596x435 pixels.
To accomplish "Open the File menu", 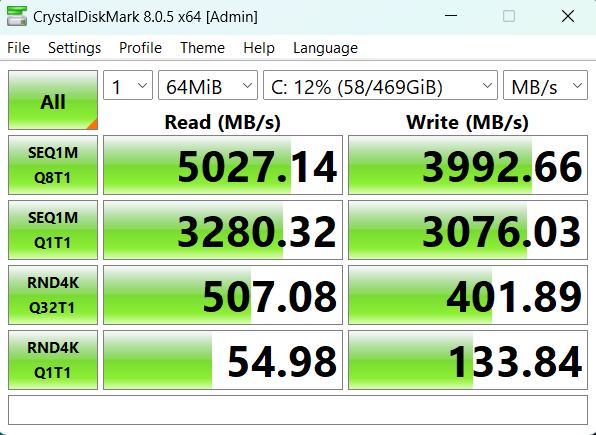I will pyautogui.click(x=18, y=48).
